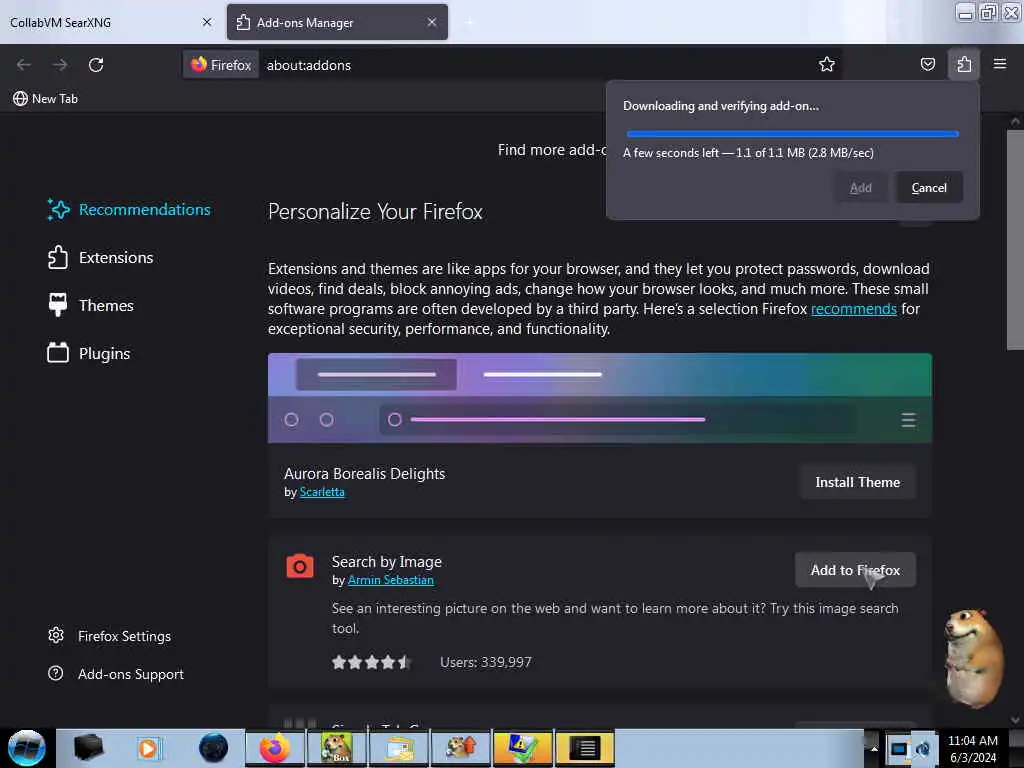Click the Firefox identity badge in address bar
The width and height of the screenshot is (1024, 768).
[x=221, y=65]
